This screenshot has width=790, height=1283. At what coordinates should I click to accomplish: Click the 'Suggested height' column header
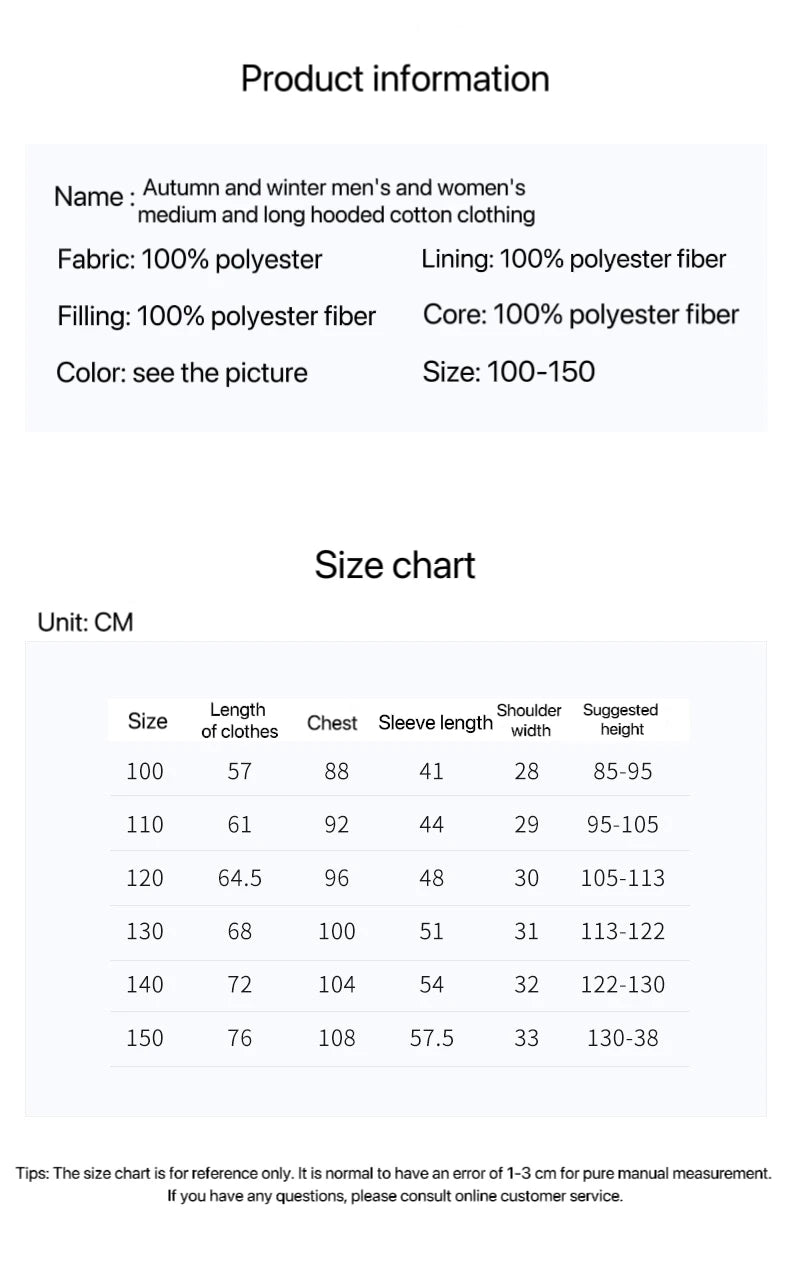click(x=621, y=720)
